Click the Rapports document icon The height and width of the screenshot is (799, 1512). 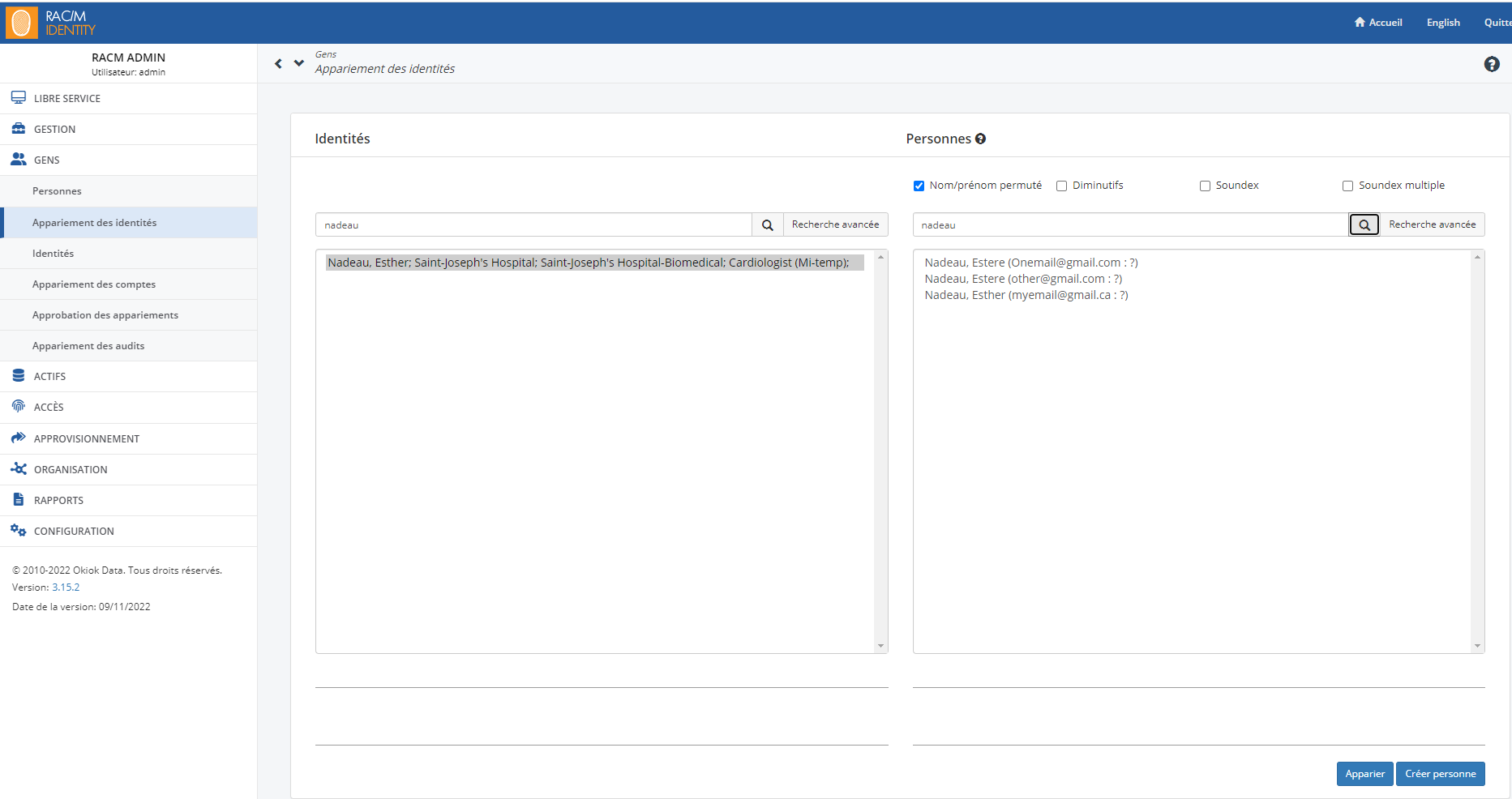(19, 500)
